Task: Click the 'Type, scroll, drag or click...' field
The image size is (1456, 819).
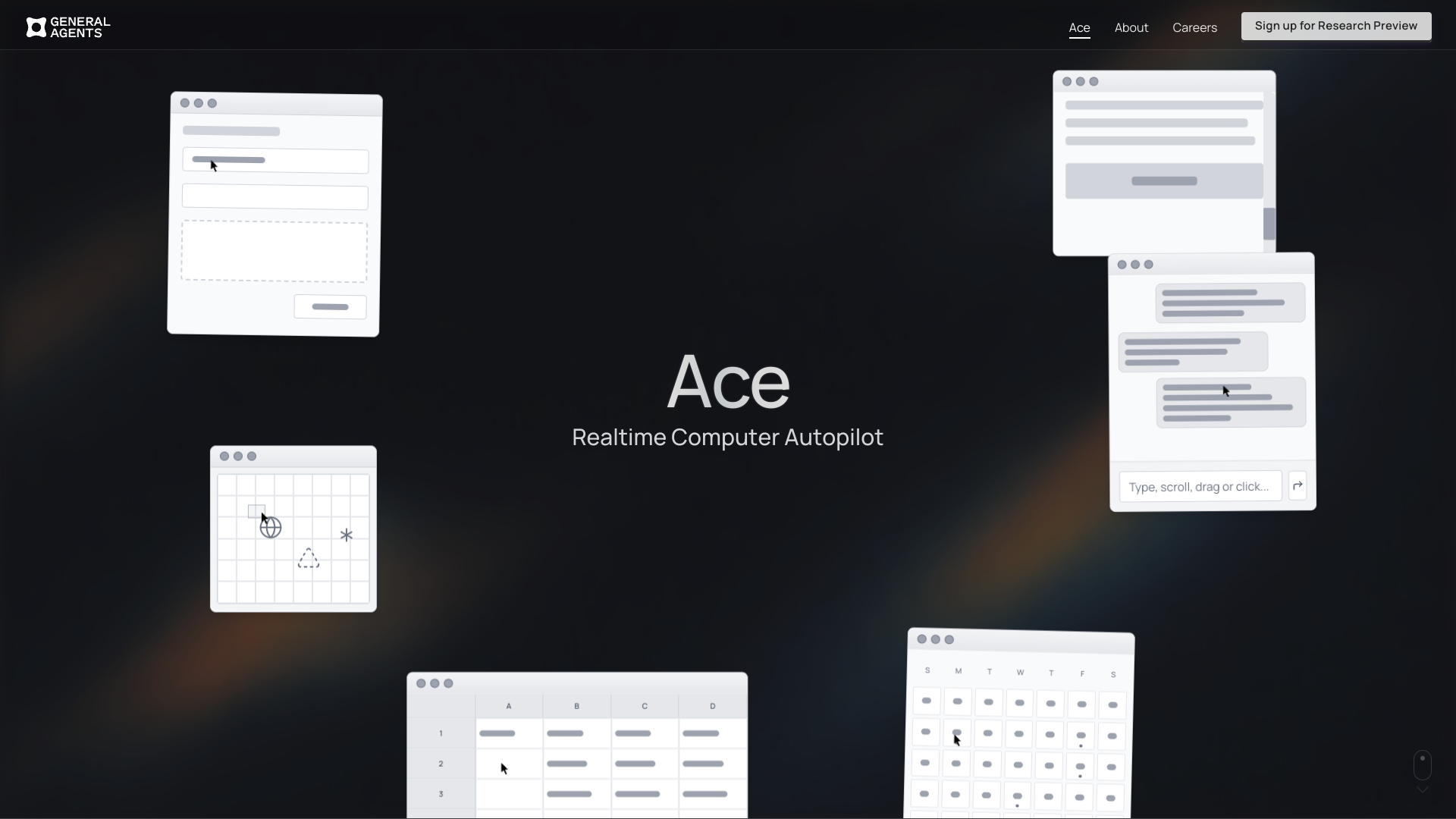Action: [1200, 487]
